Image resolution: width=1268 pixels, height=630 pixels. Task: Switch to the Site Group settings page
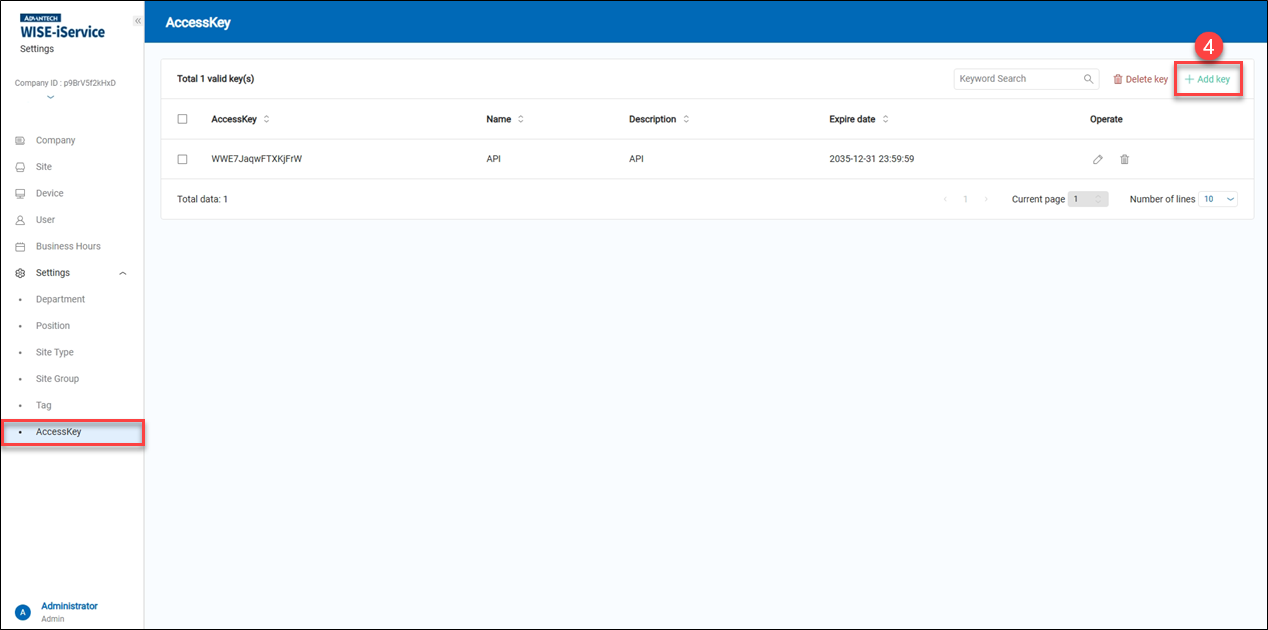pyautogui.click(x=57, y=378)
